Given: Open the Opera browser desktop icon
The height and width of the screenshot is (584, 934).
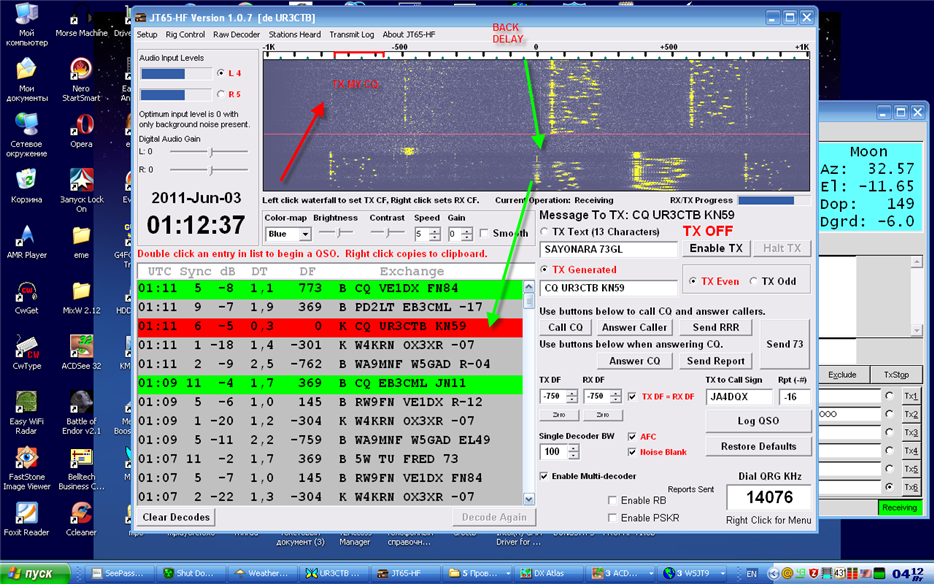Looking at the screenshot, I should (81, 125).
